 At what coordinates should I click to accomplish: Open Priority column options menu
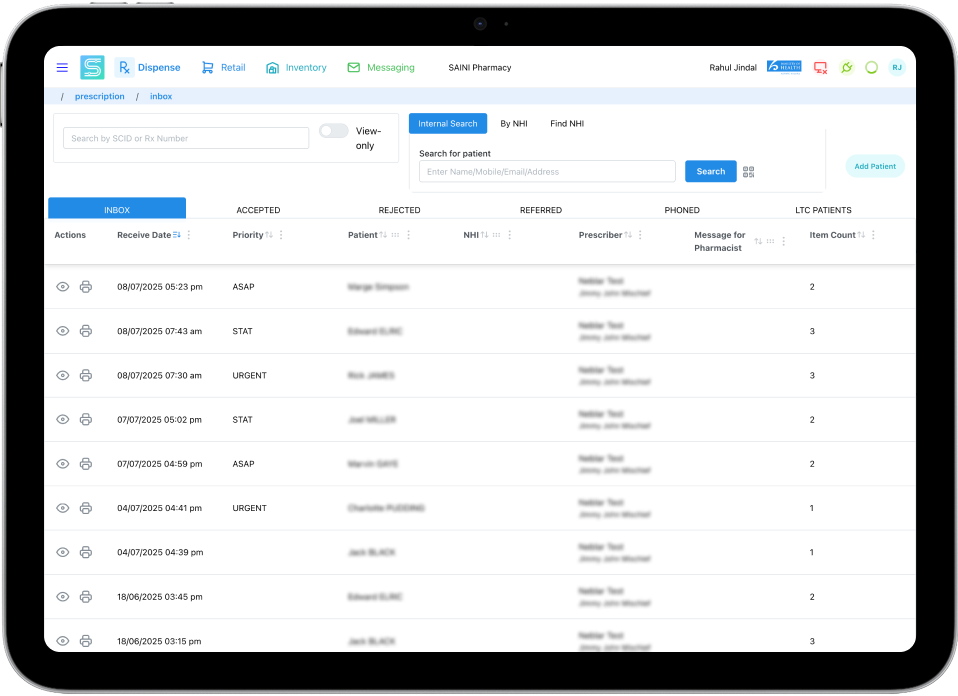coord(281,235)
